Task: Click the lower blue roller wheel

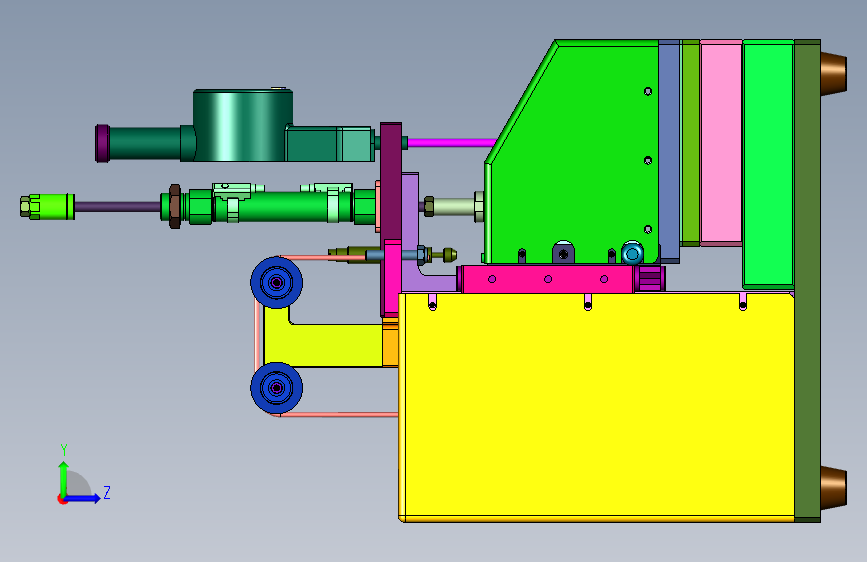Action: (276, 388)
